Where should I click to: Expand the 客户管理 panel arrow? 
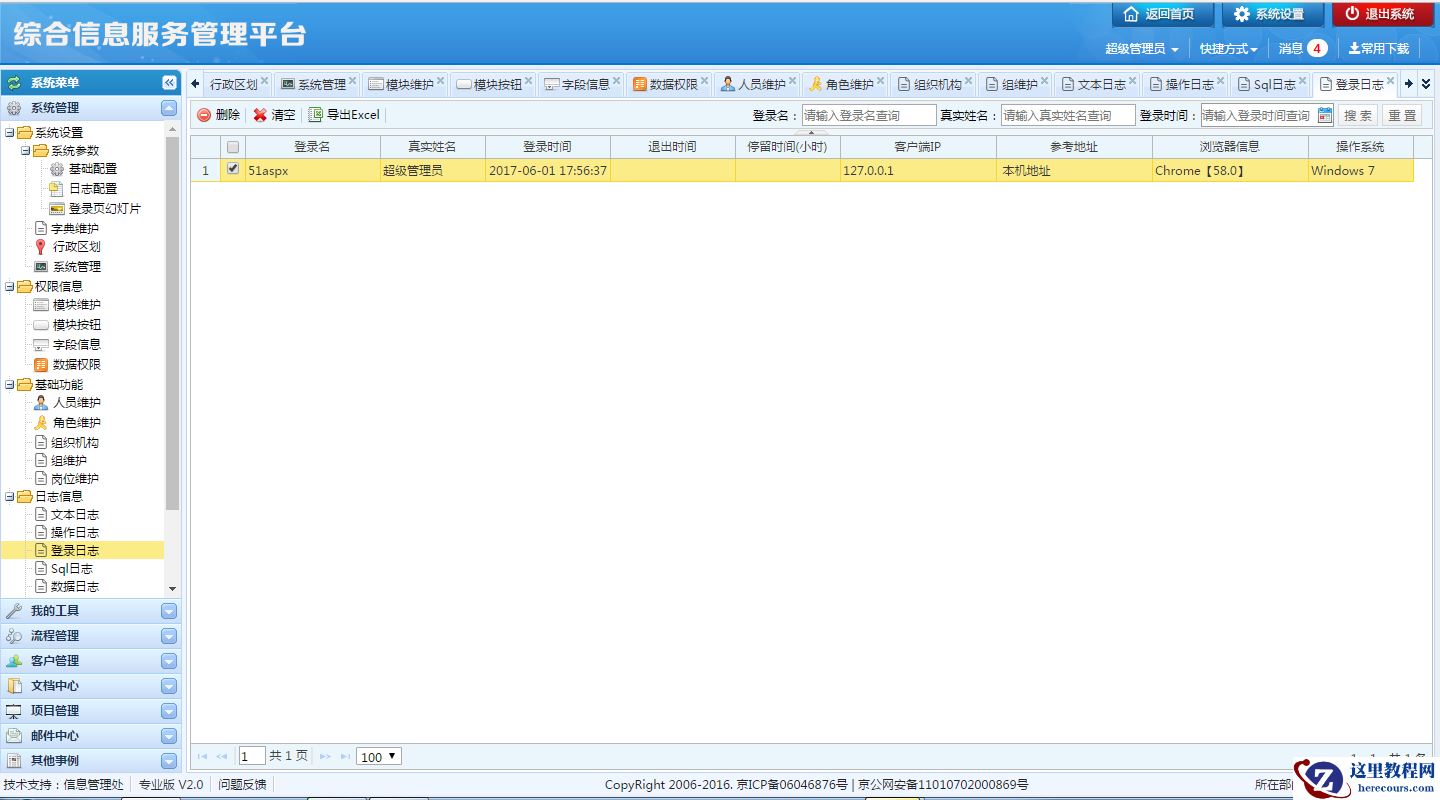coord(169,661)
